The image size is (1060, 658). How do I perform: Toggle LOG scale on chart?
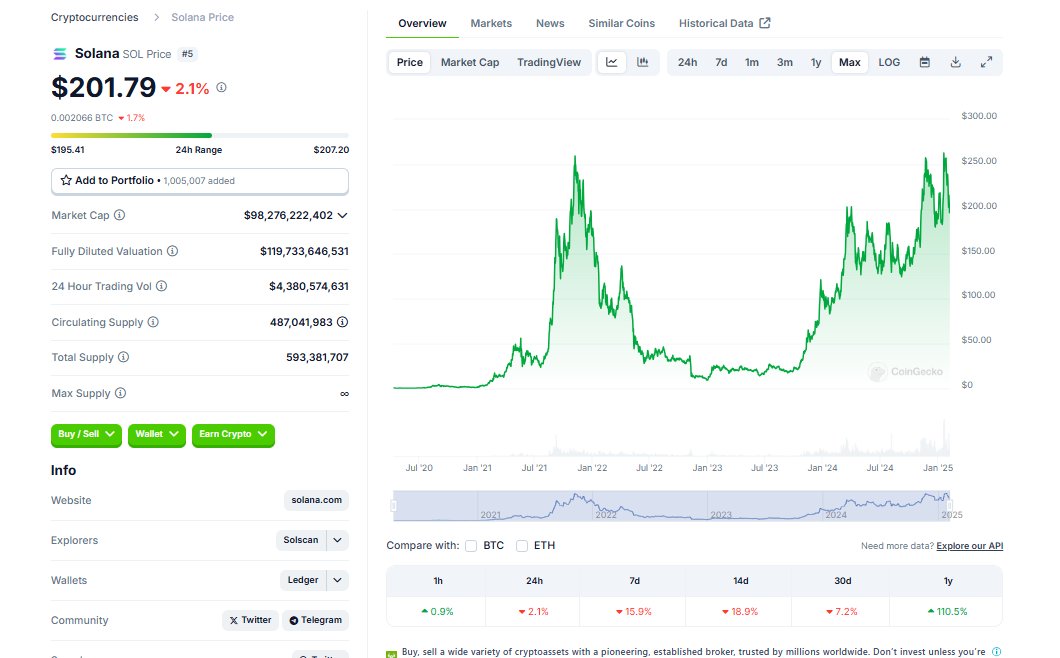889,62
